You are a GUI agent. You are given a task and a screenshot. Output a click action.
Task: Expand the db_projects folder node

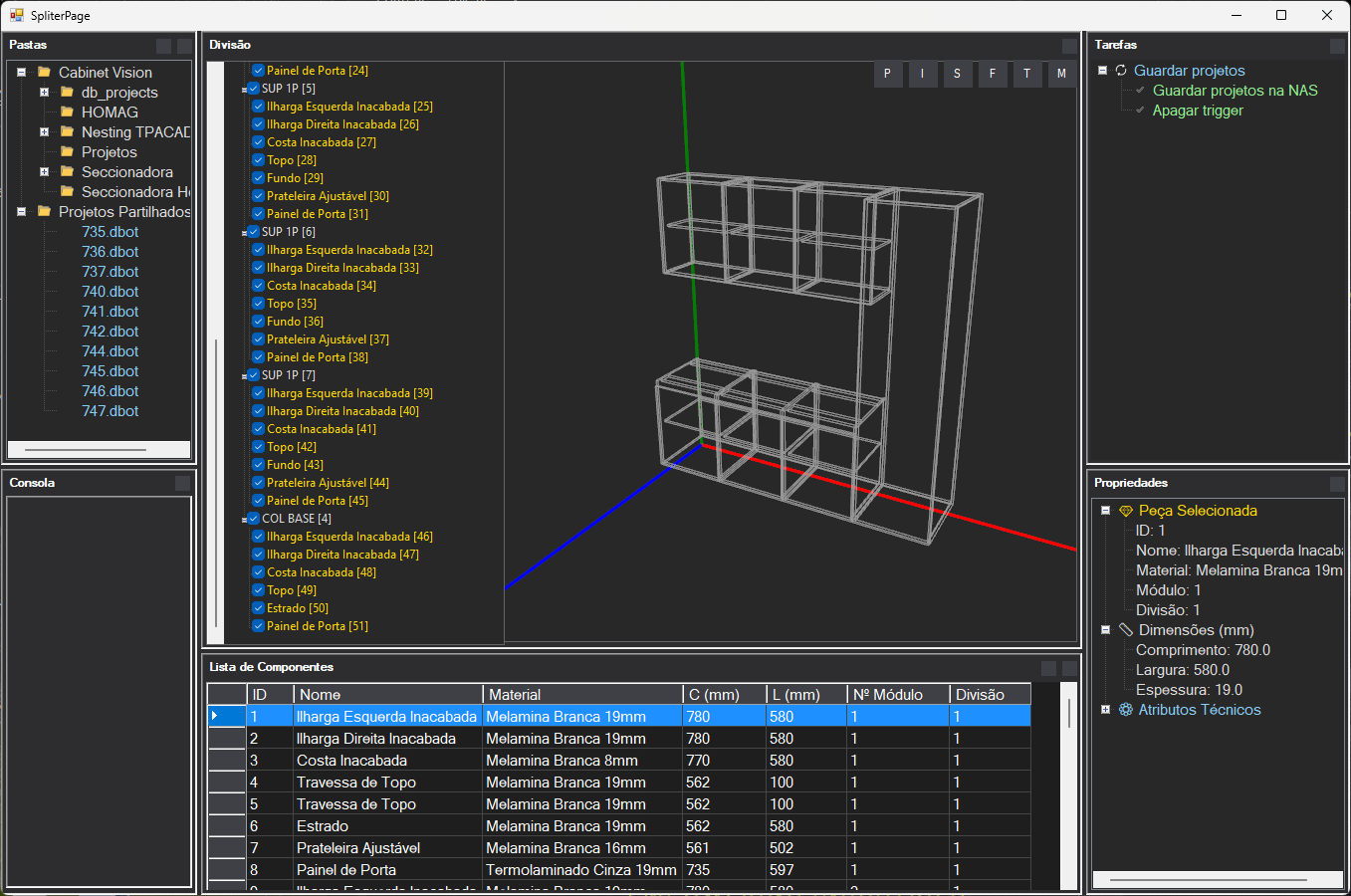click(44, 93)
